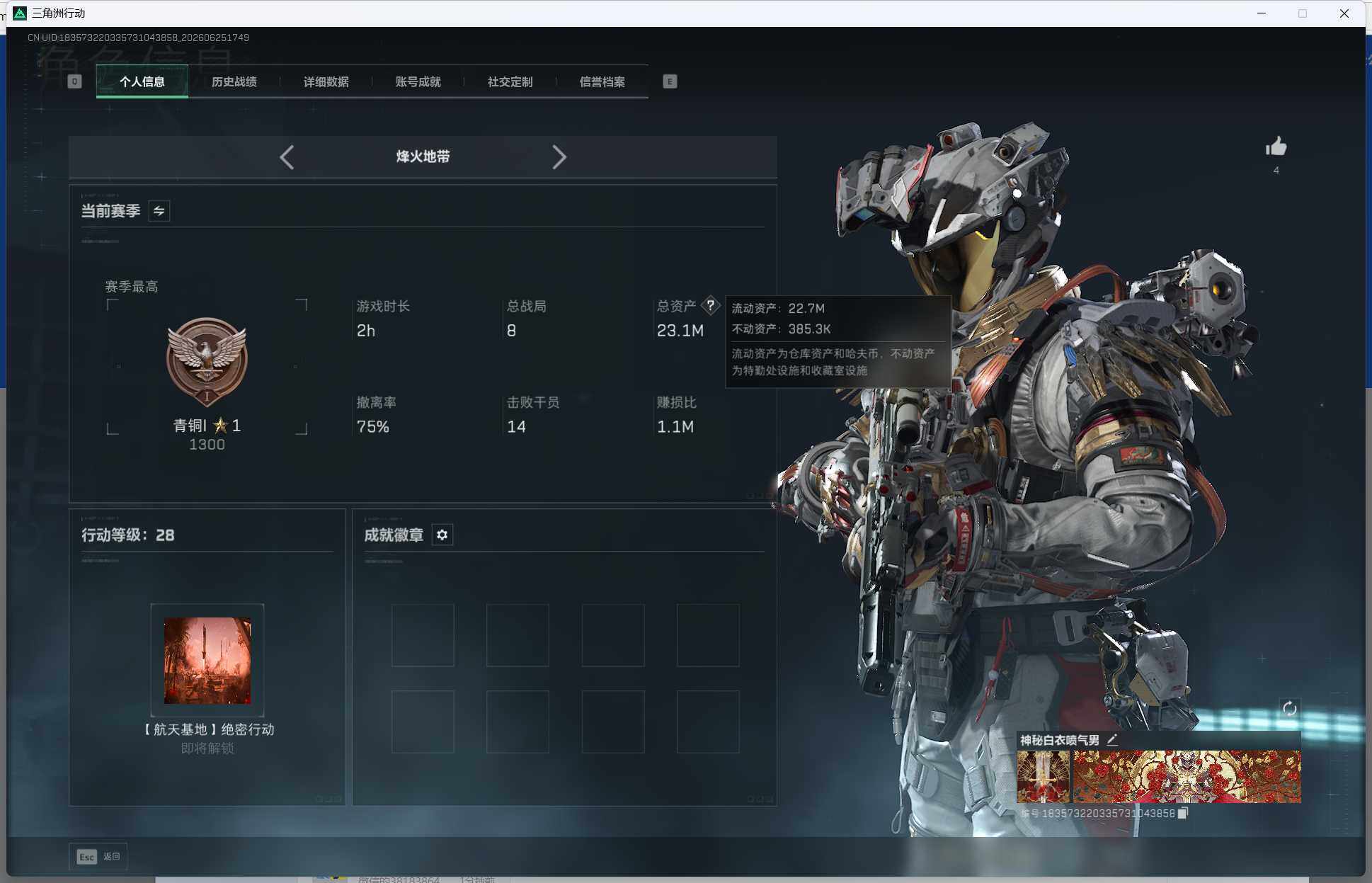Toggle season view next to 当前赛季
The width and height of the screenshot is (1372, 883).
pos(159,211)
